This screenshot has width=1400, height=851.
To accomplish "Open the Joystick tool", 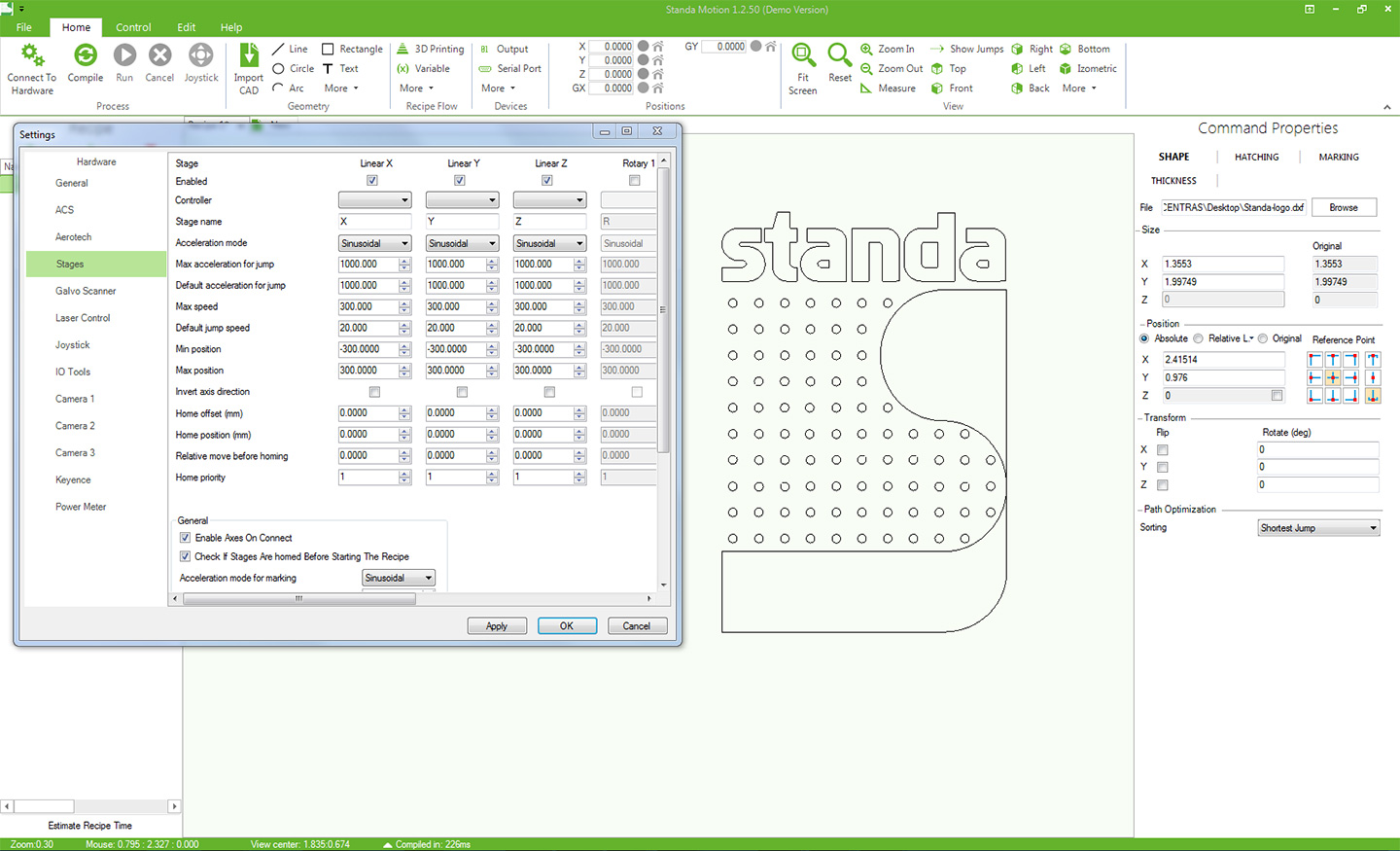I will pos(201,55).
